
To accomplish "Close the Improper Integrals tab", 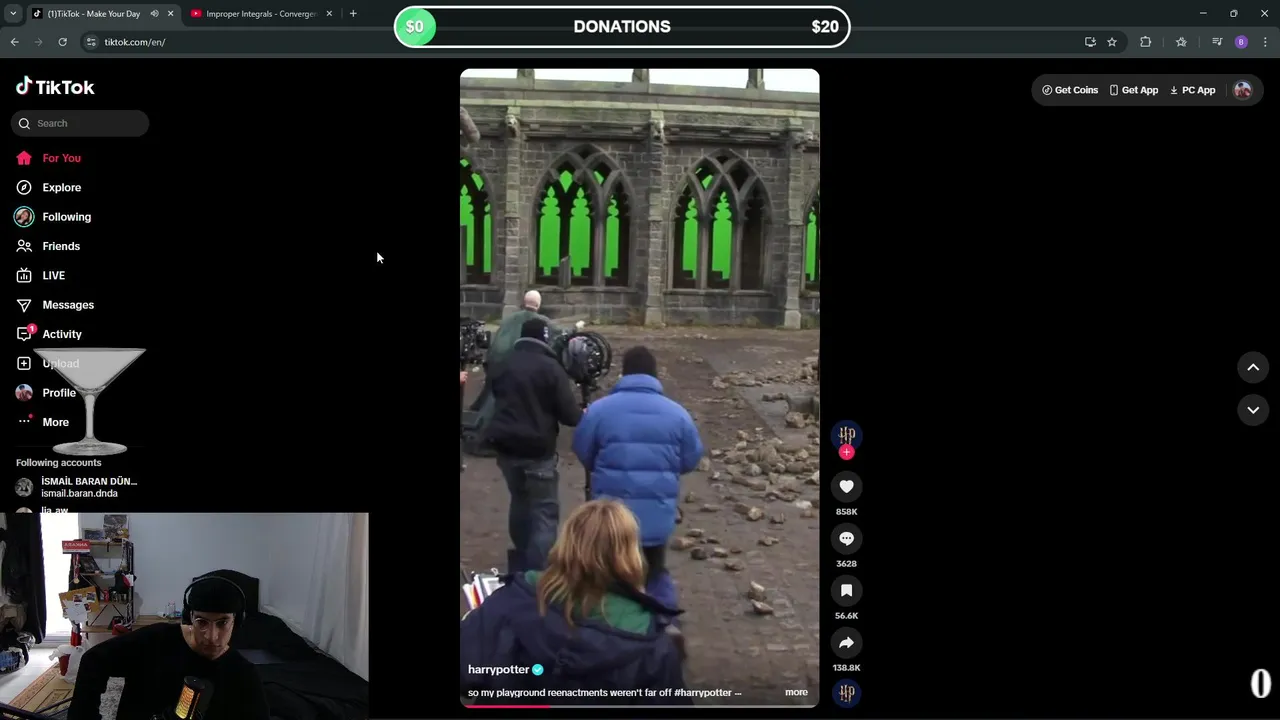I will (x=329, y=14).
